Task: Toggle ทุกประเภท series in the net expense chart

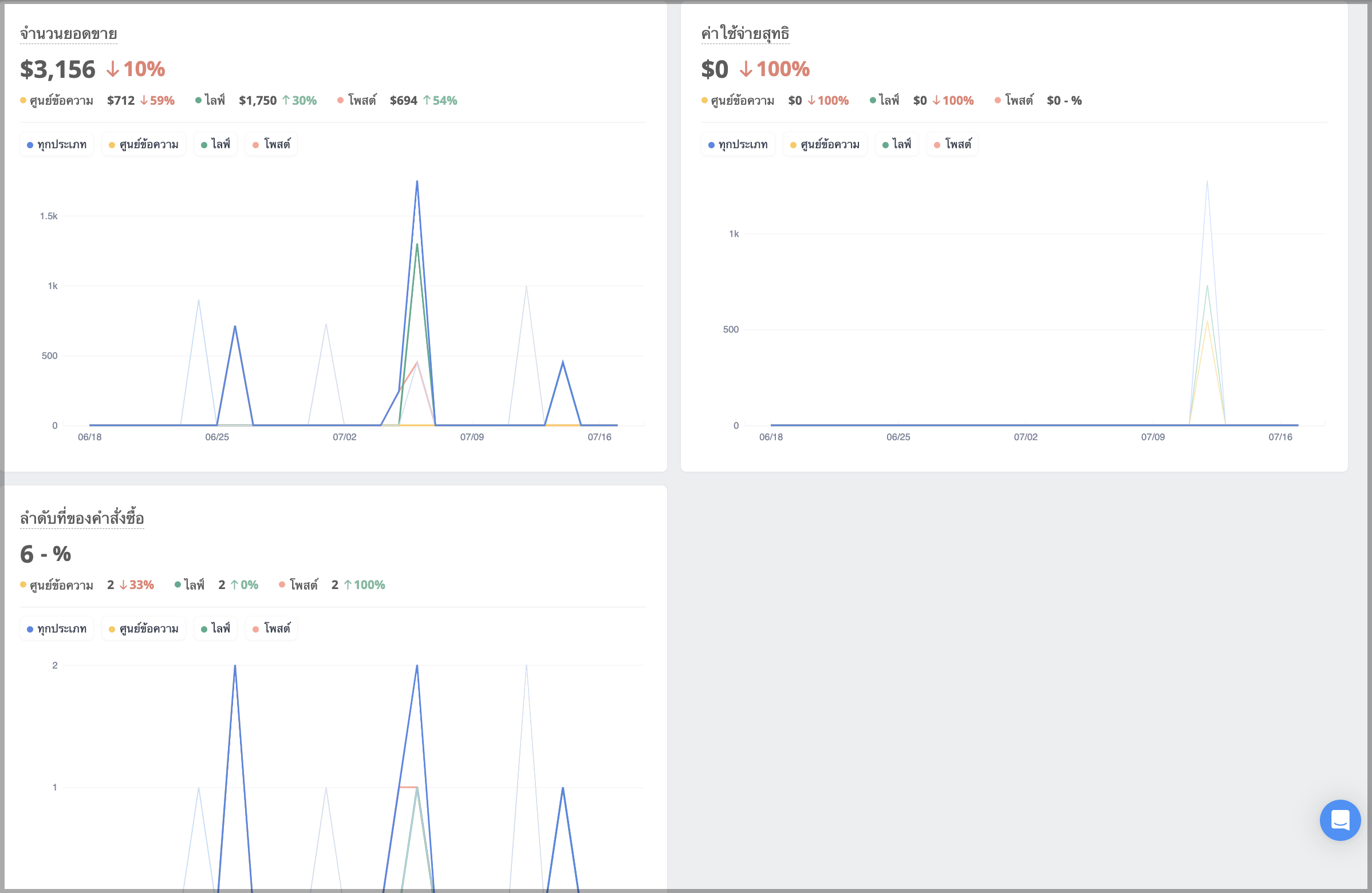Action: (x=738, y=144)
